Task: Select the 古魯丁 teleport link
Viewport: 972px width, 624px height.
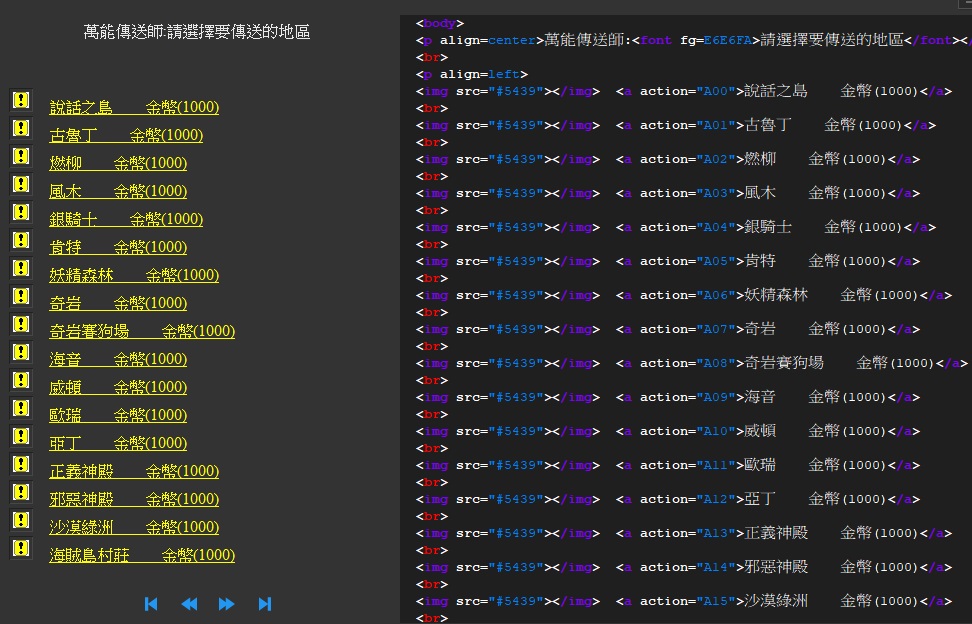Action: click(126, 135)
